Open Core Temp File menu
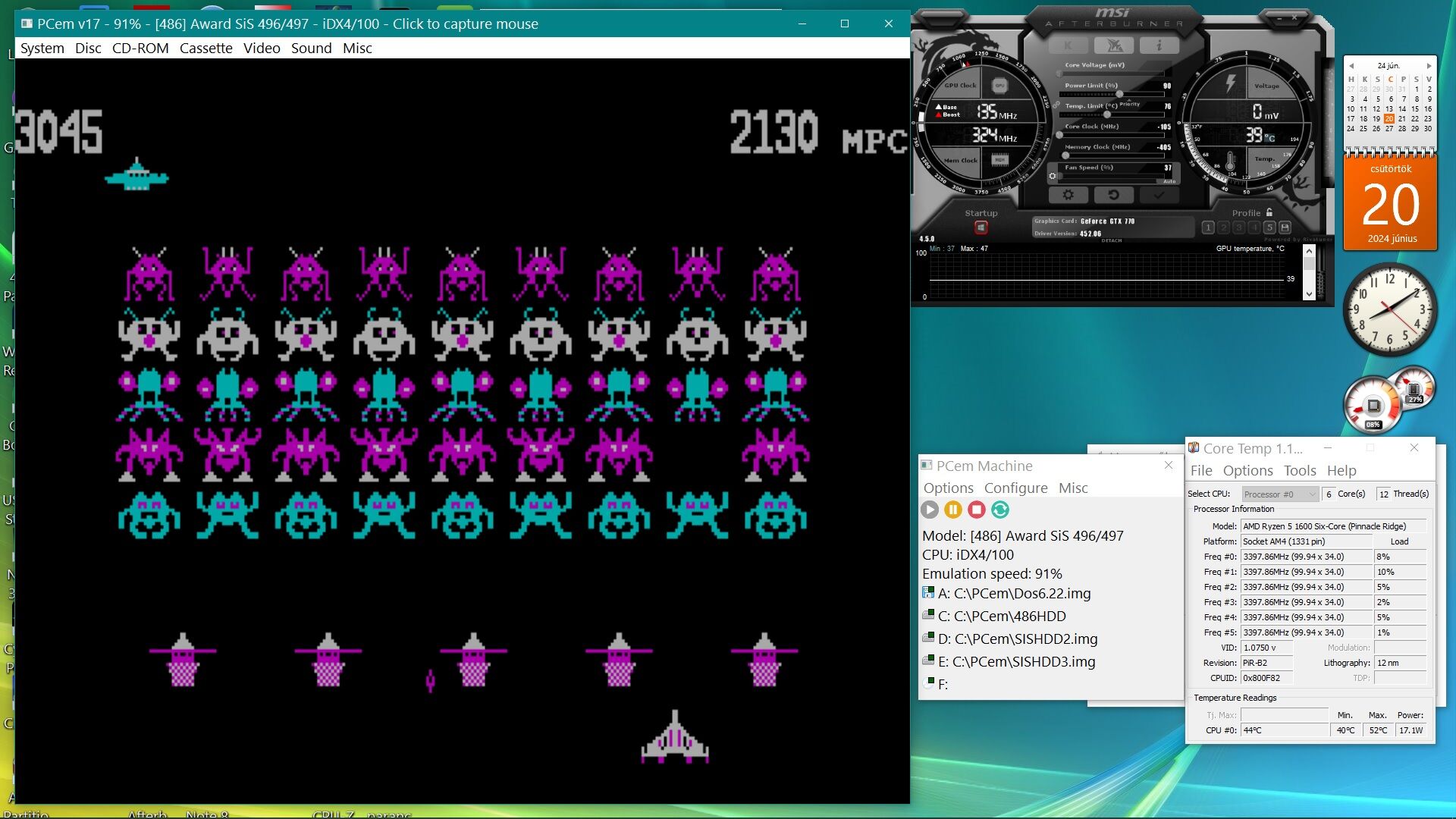Image resolution: width=1456 pixels, height=819 pixels. pos(1201,470)
